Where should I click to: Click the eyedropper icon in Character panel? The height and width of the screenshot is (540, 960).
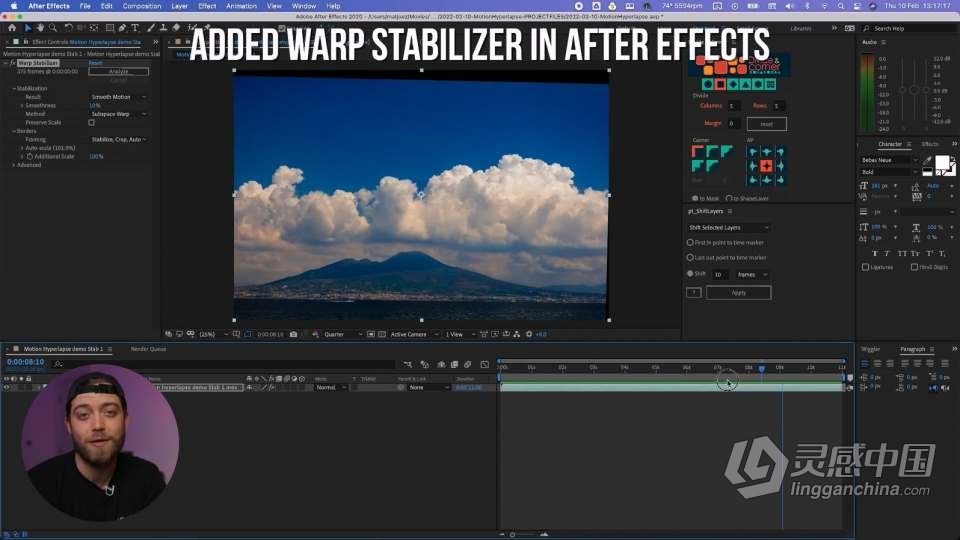click(x=927, y=160)
